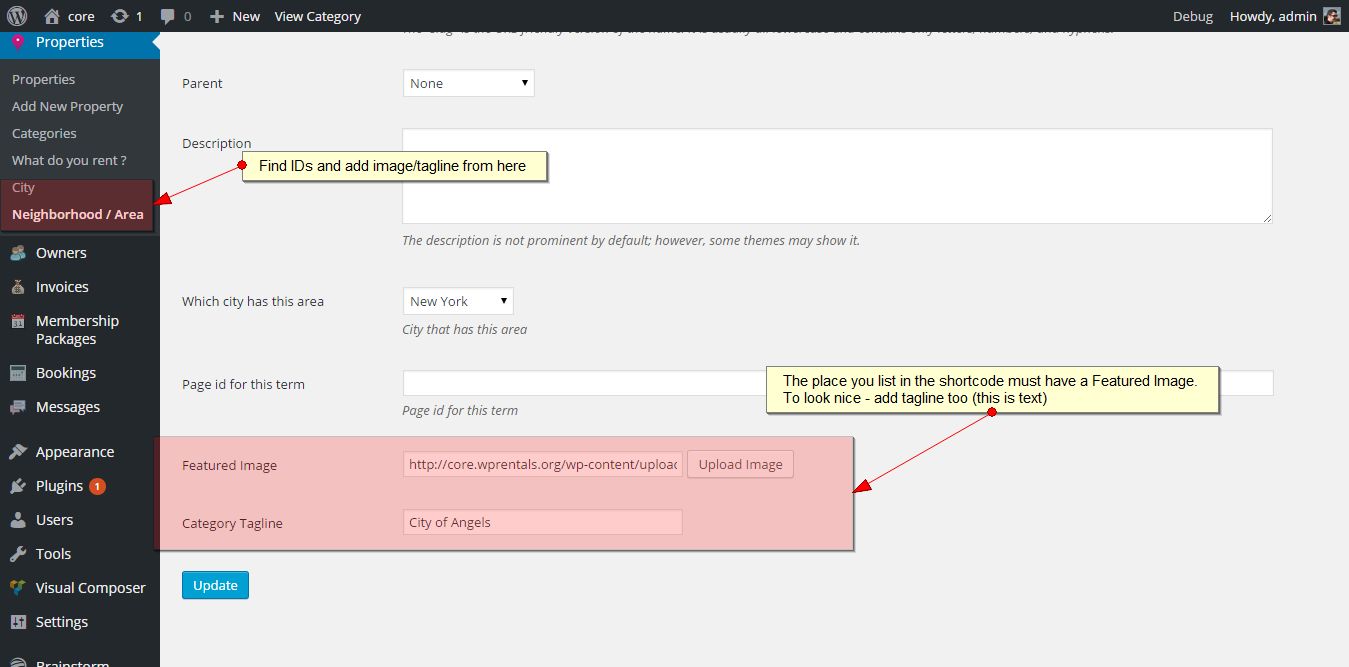The image size is (1349, 667).
Task: Go to the Categories submenu link
Action: (44, 133)
